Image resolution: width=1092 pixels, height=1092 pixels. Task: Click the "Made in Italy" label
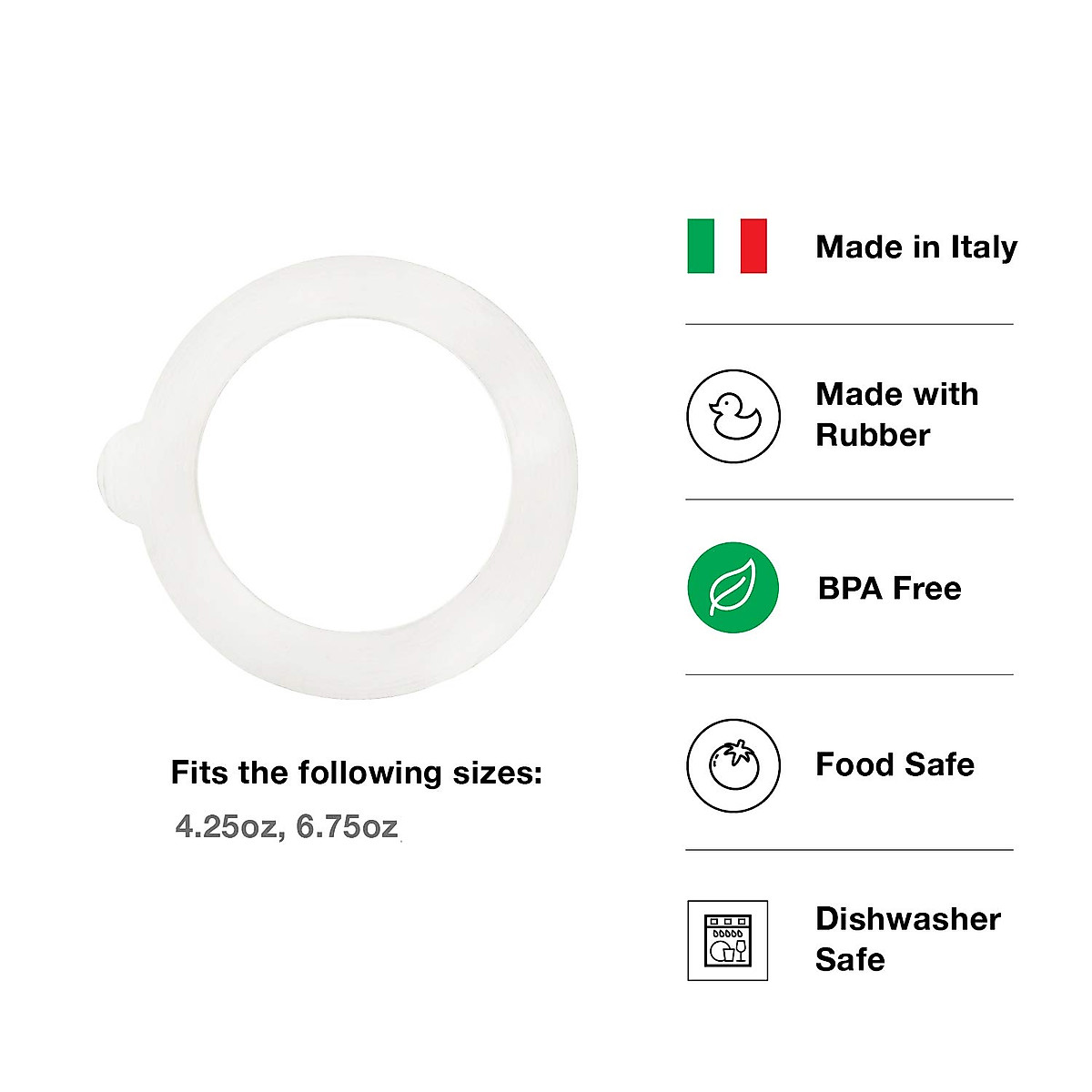[915, 247]
